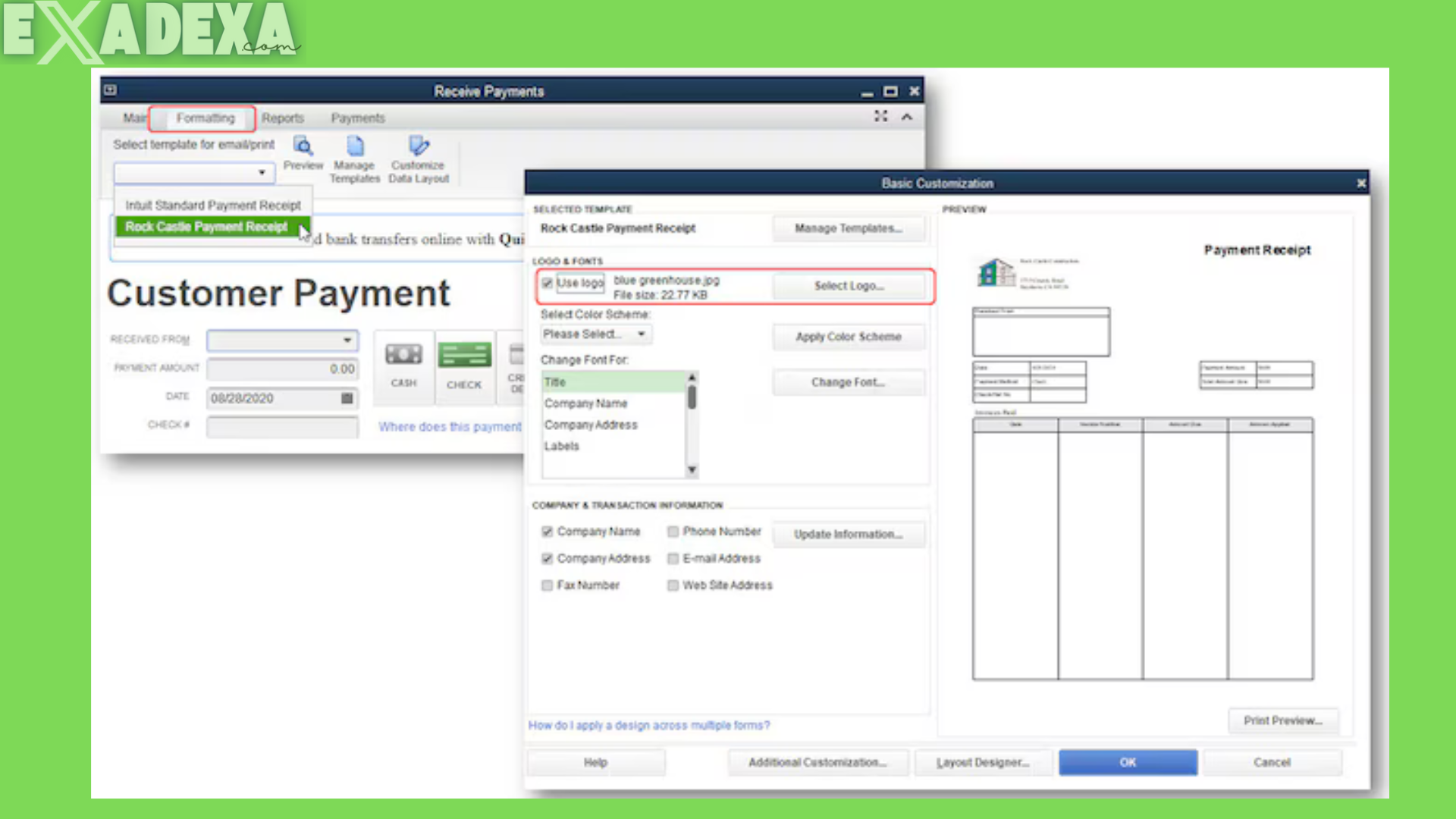Click the fullscreen expand icon in Receive Payments
The image size is (1456, 819).
click(880, 117)
